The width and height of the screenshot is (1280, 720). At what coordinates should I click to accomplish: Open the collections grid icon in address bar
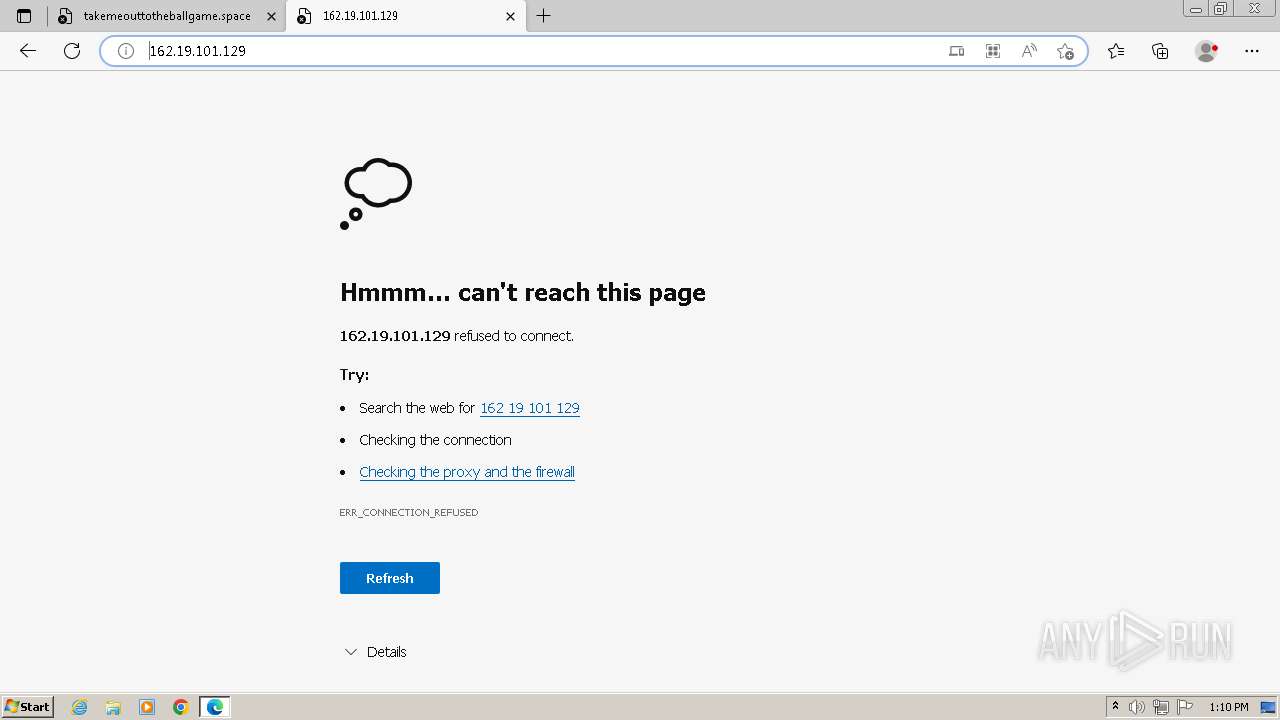pos(993,51)
